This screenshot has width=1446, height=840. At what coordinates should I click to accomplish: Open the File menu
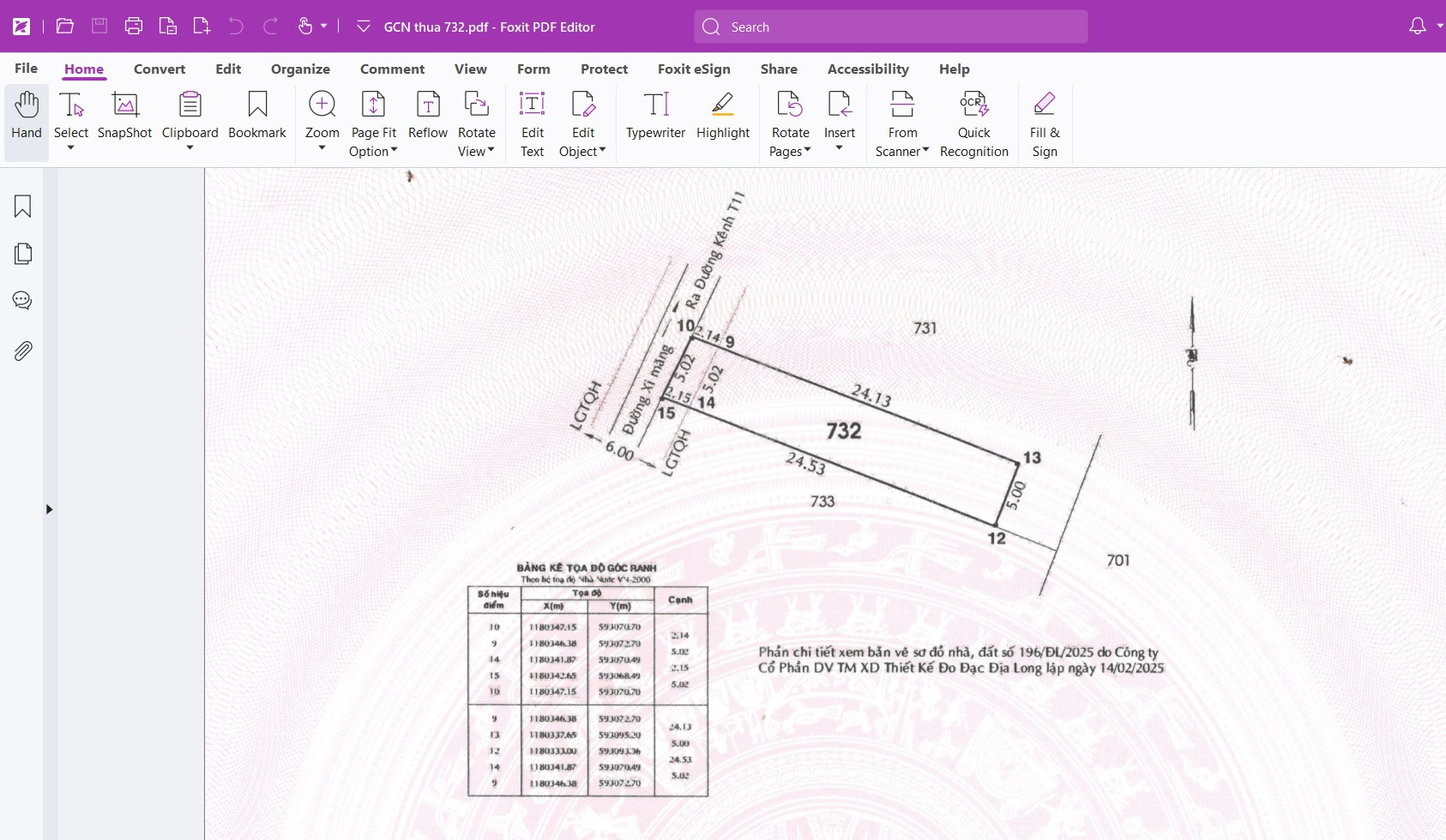point(26,69)
